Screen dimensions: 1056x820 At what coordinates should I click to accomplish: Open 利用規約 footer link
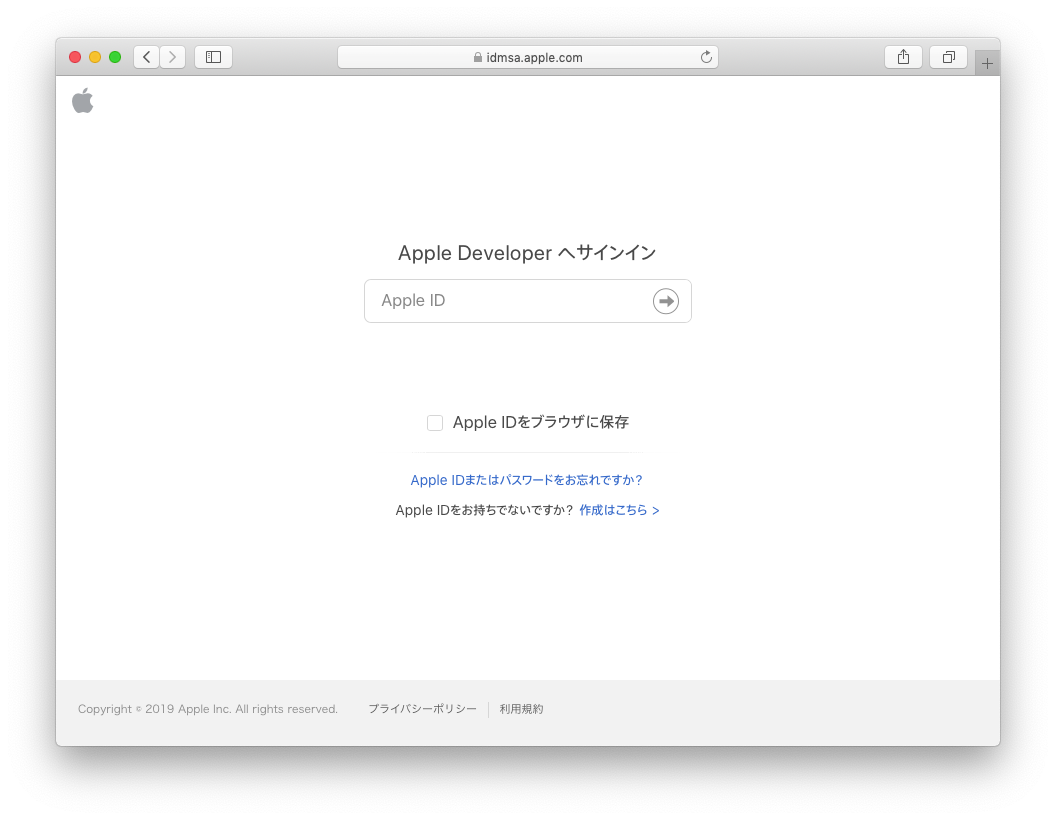(521, 709)
